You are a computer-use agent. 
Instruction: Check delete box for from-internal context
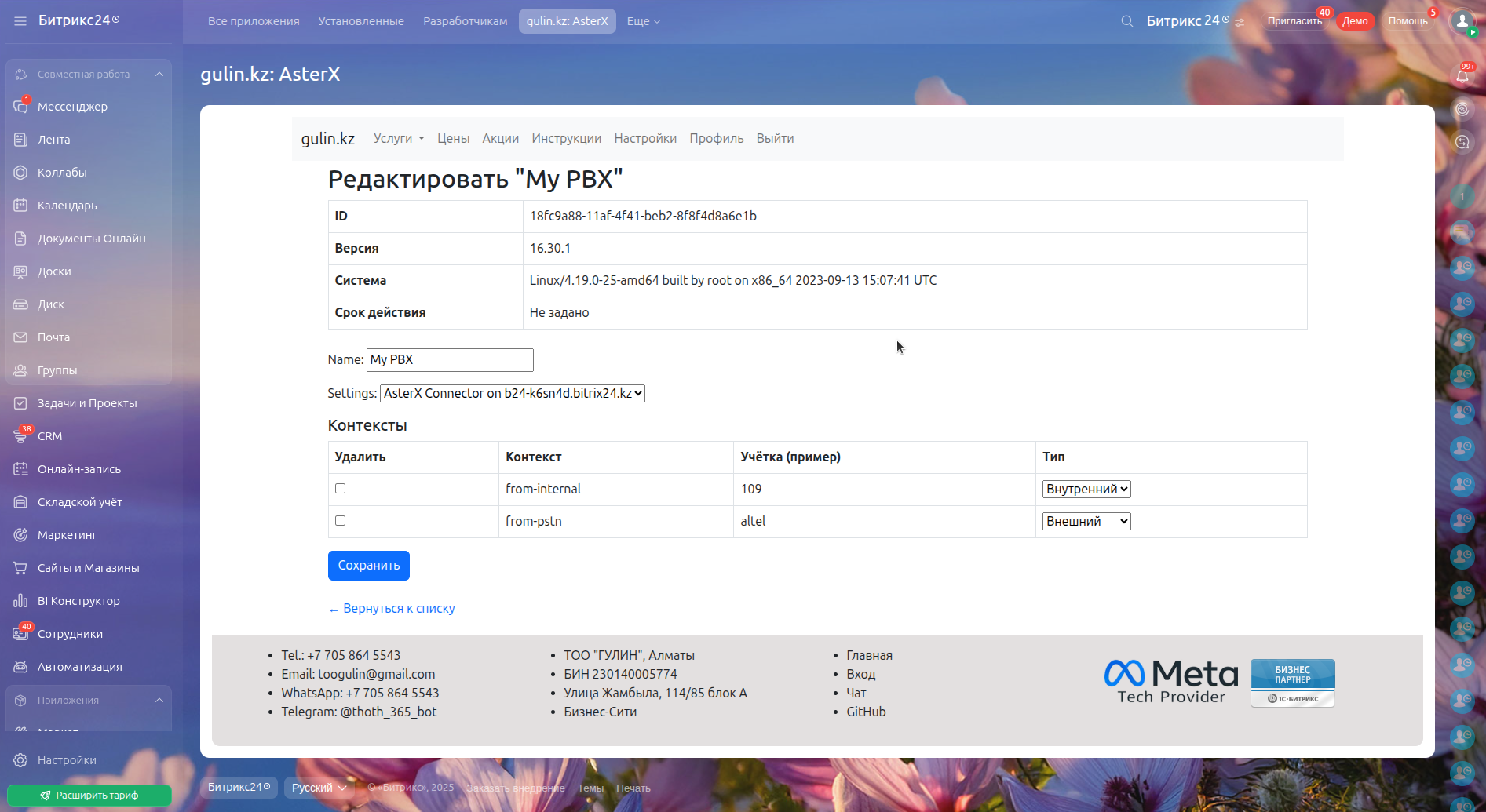click(340, 489)
